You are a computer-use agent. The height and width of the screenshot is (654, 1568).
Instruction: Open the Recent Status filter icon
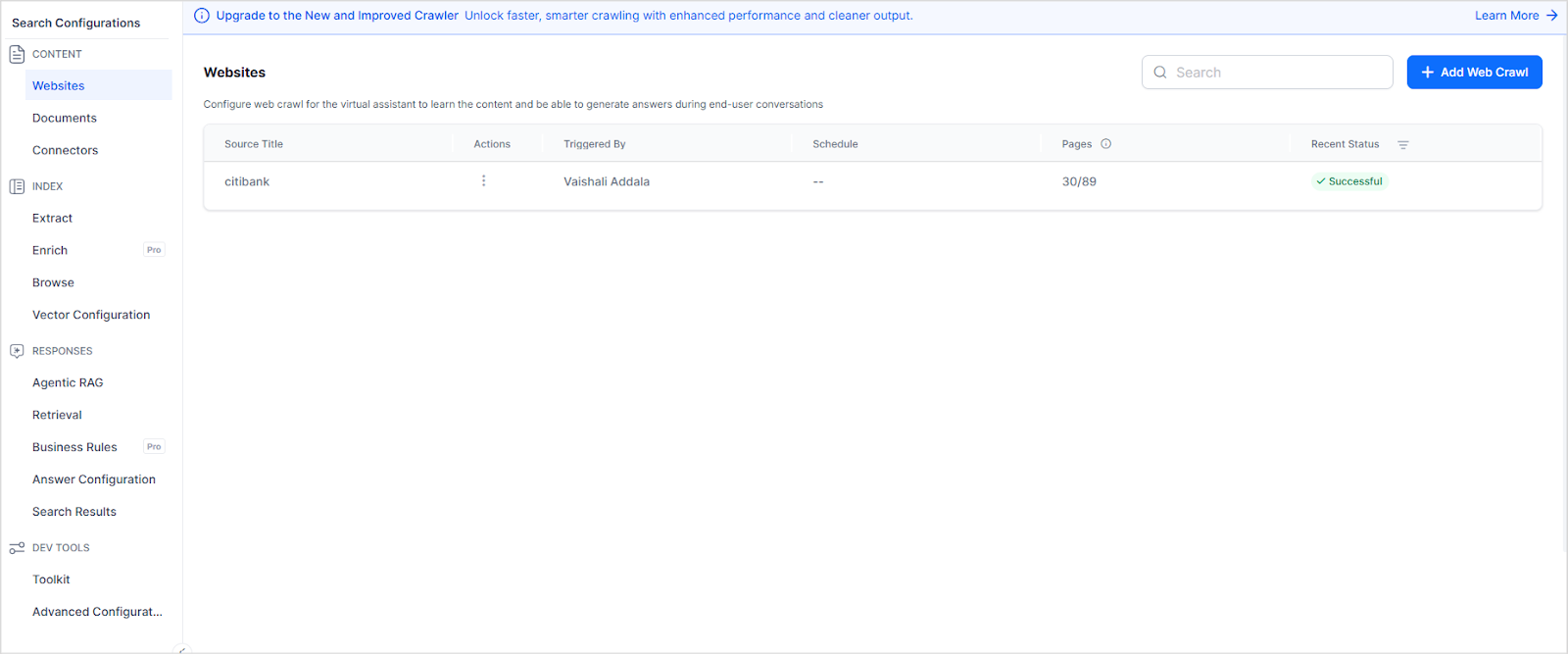pos(1402,145)
